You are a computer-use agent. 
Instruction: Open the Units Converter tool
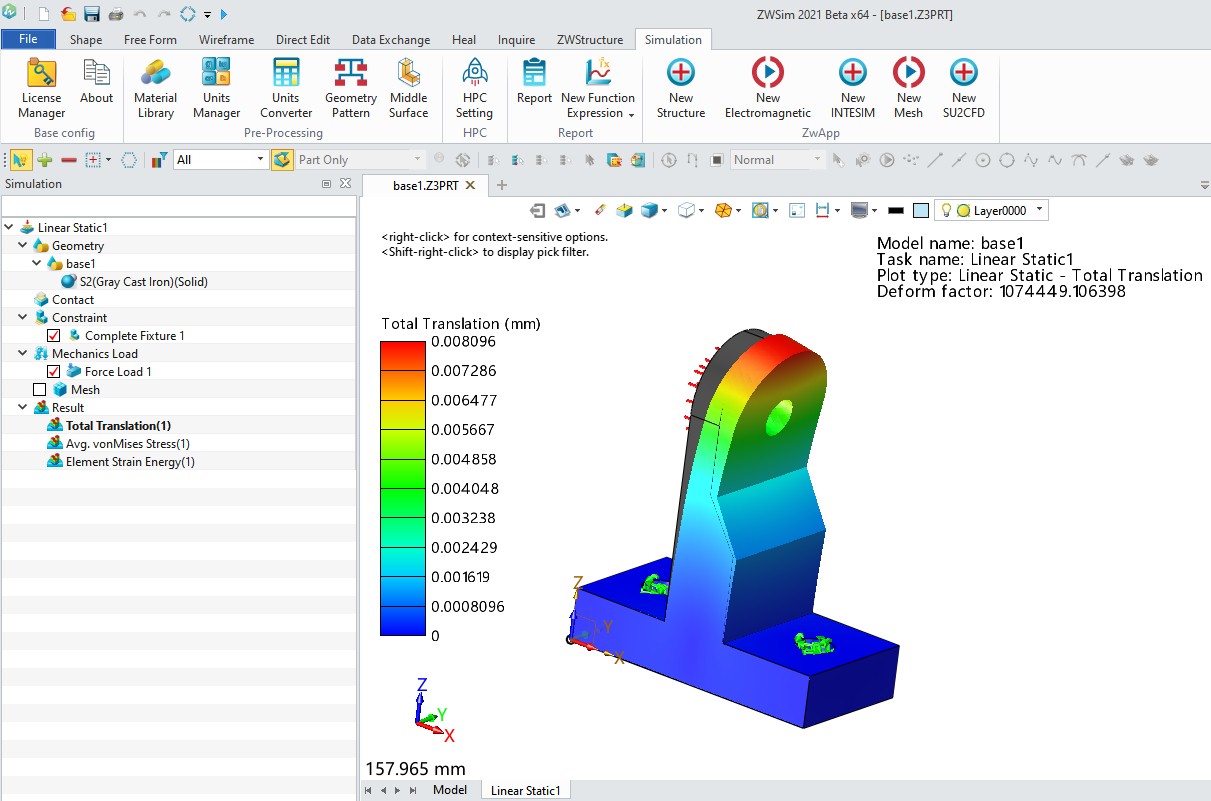286,89
